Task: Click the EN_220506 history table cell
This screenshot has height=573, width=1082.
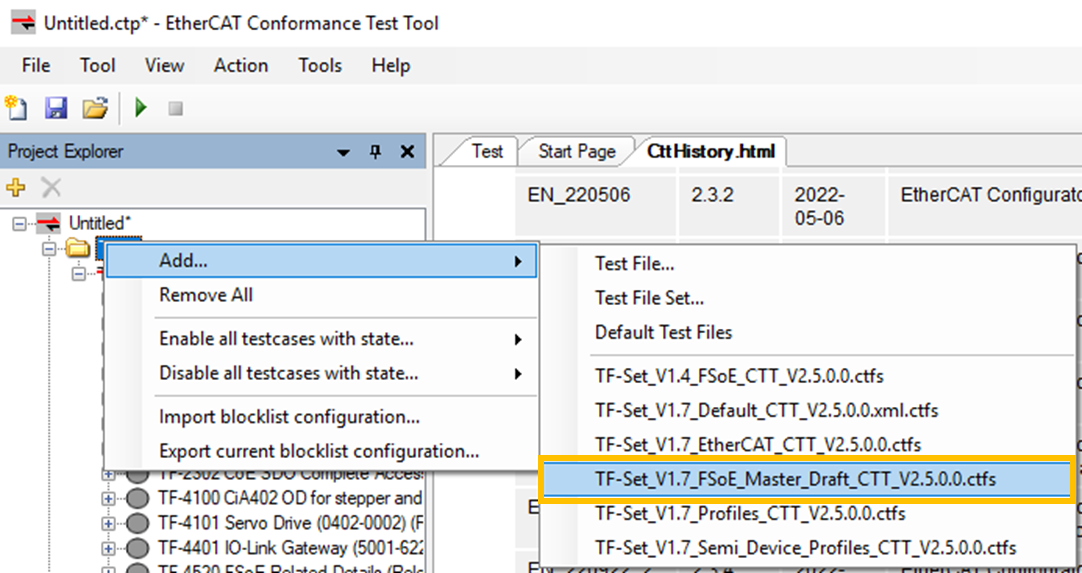Action: coord(596,206)
